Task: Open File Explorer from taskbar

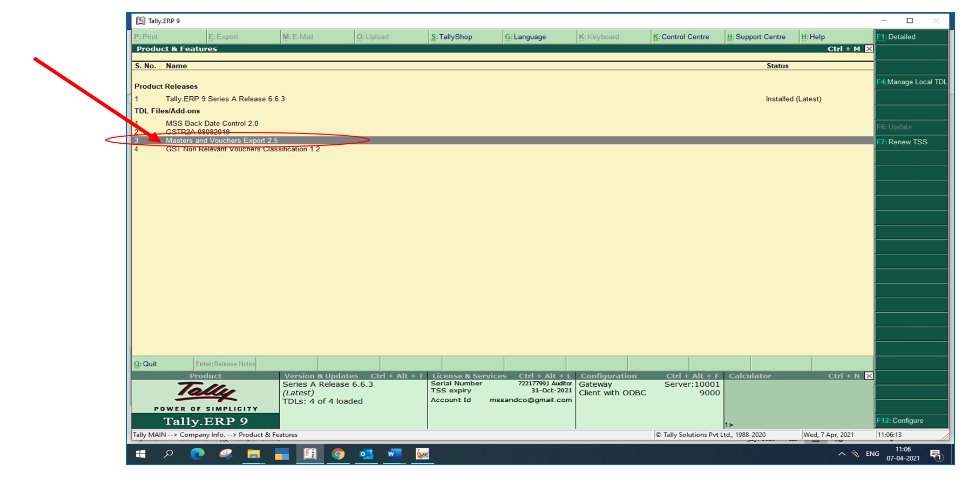Action: (254, 454)
